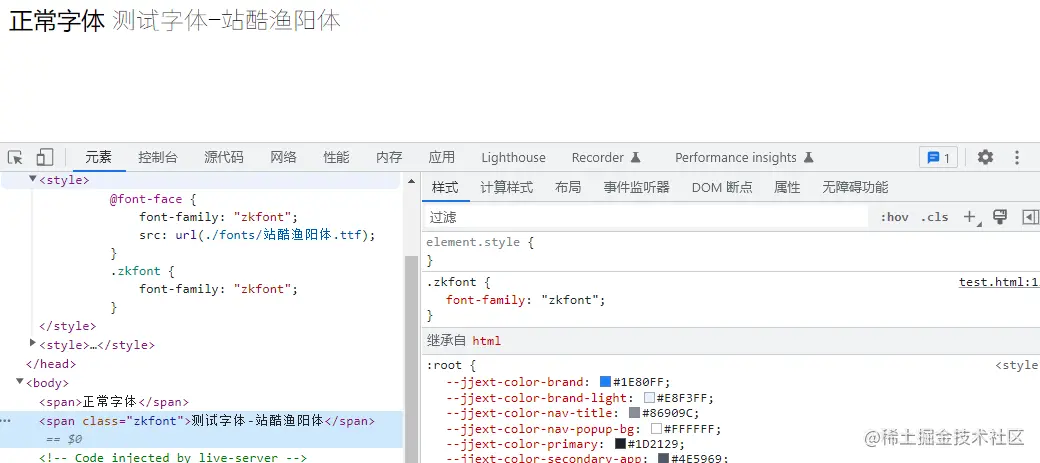The height and width of the screenshot is (463, 1040).
Task: Expand the collapsed <style>…</style> node
Action: [x=32, y=343]
